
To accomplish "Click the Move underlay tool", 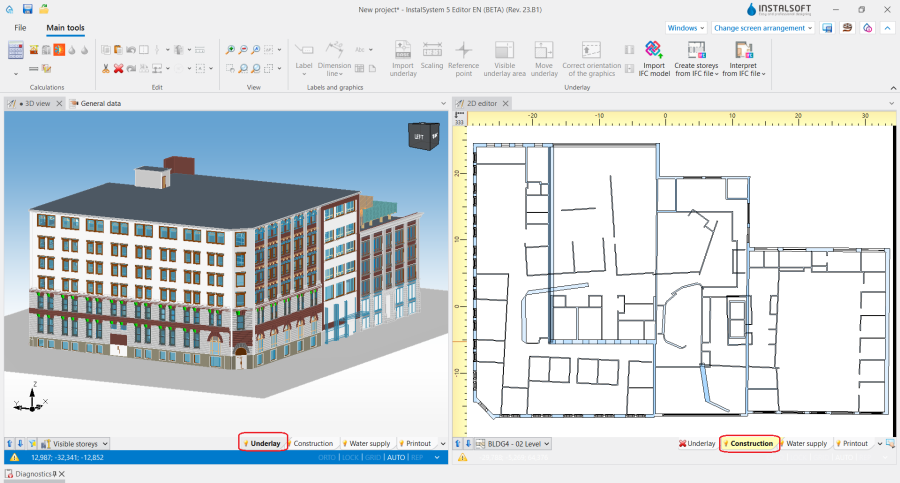I will [544, 59].
